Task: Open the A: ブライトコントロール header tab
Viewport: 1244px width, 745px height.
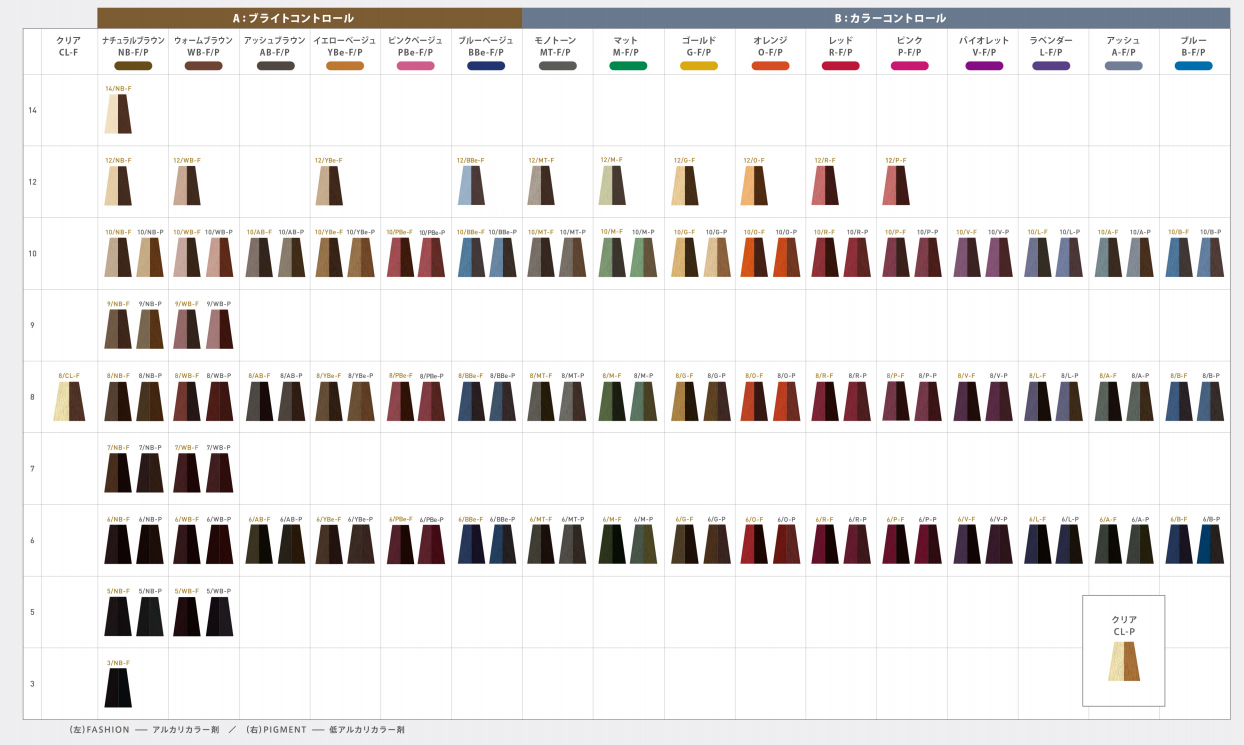Action: [309, 18]
